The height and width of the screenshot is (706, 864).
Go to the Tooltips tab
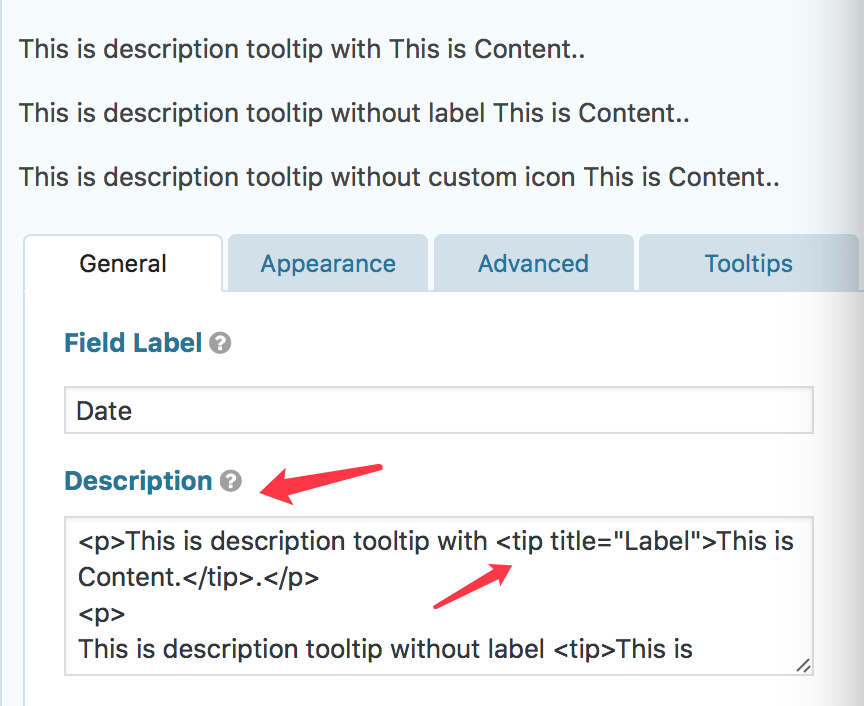pyautogui.click(x=748, y=264)
